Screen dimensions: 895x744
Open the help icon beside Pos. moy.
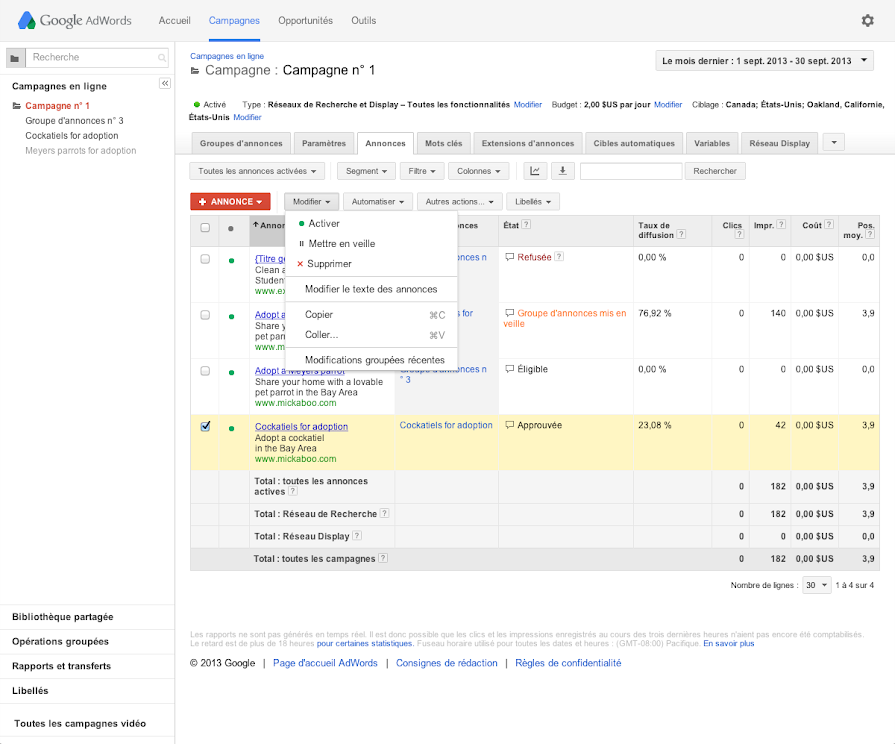(x=869, y=234)
